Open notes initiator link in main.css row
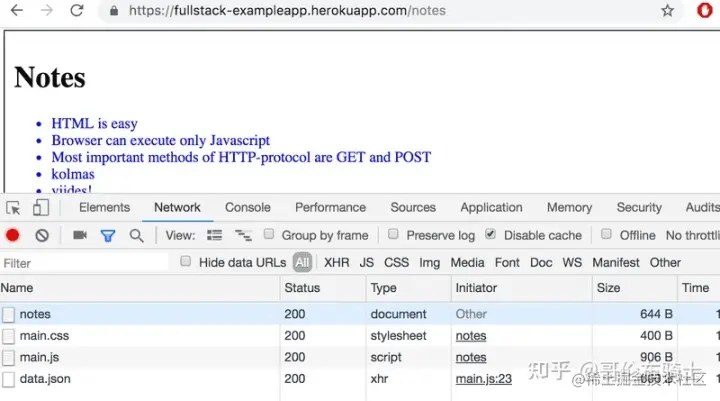The height and width of the screenshot is (401, 720). (x=471, y=336)
